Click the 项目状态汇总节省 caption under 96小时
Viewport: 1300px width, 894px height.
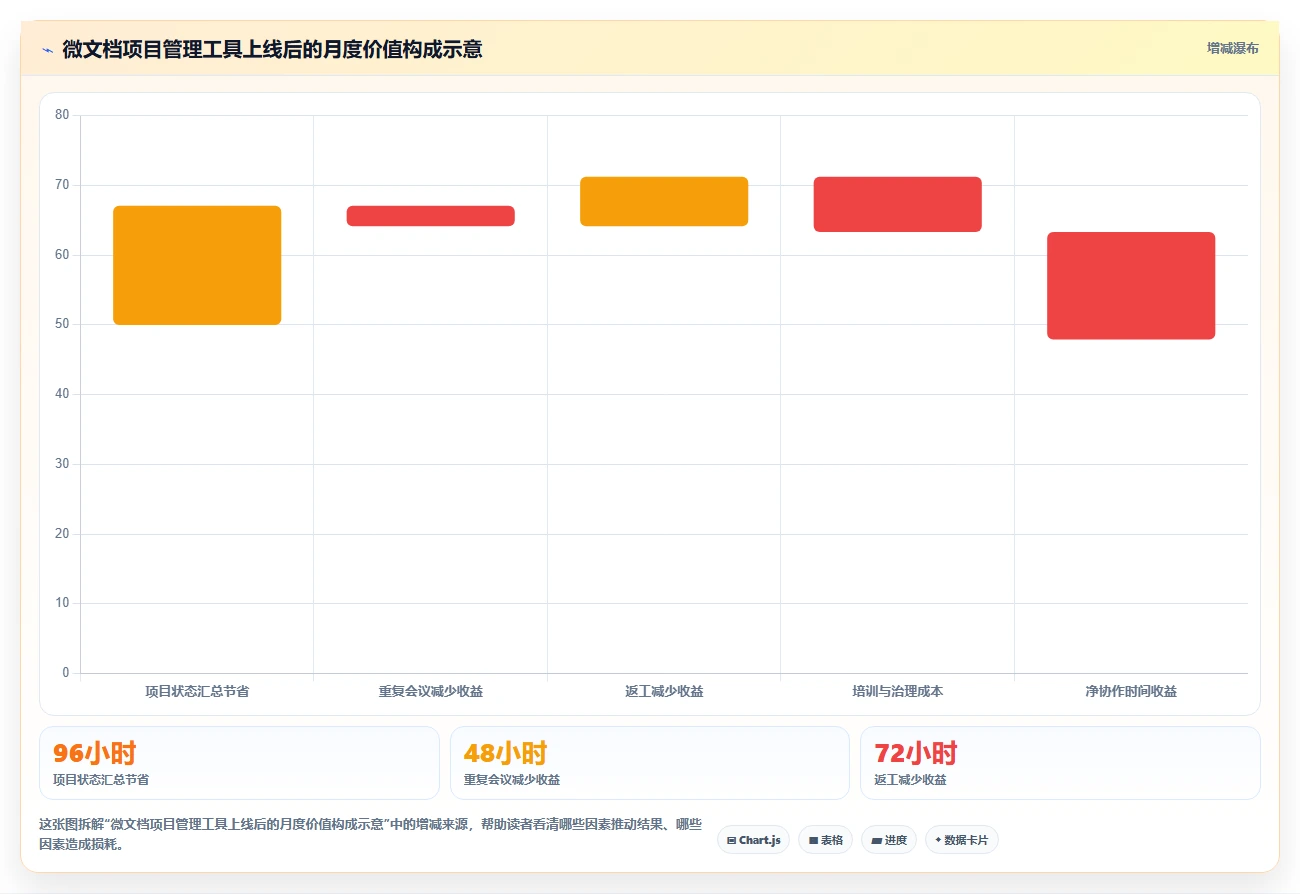pyautogui.click(x=101, y=780)
